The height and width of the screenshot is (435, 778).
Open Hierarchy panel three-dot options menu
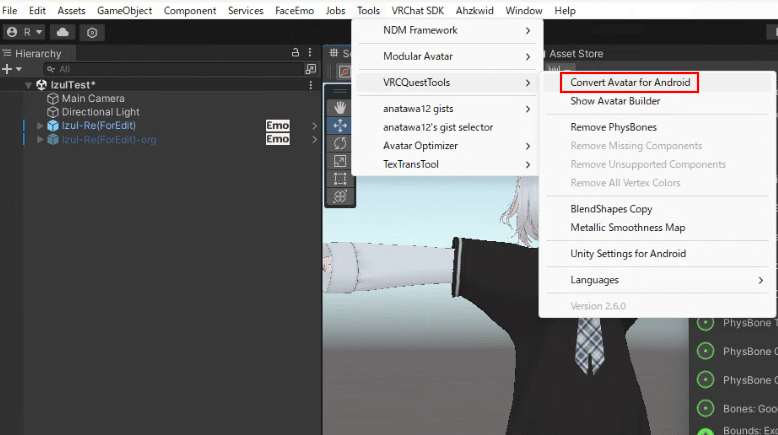coord(310,53)
